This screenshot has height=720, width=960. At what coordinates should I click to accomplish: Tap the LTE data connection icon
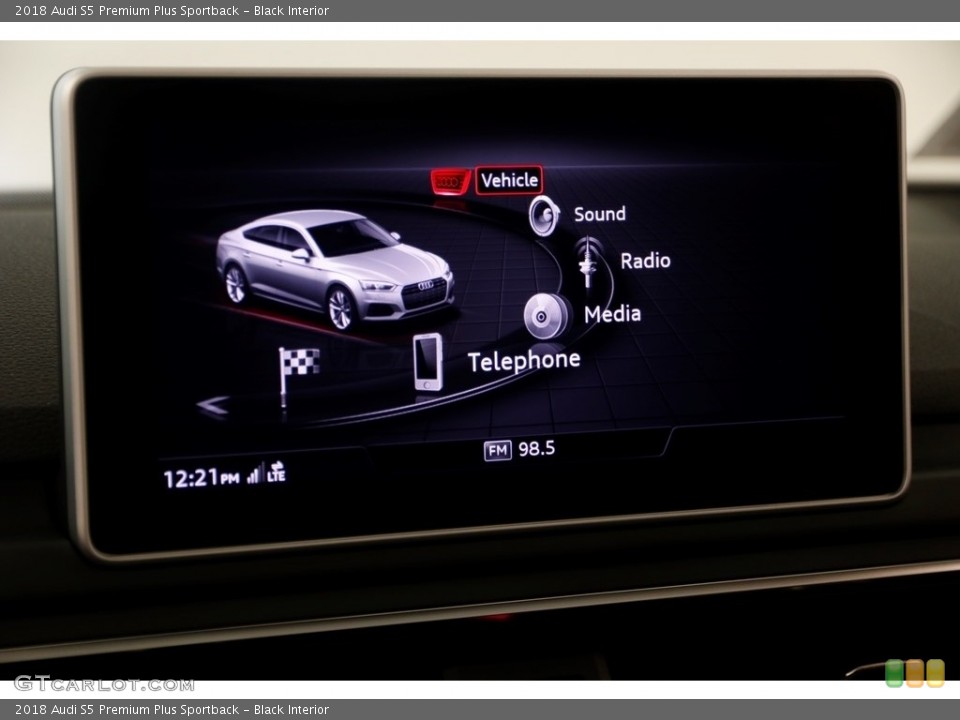[276, 471]
